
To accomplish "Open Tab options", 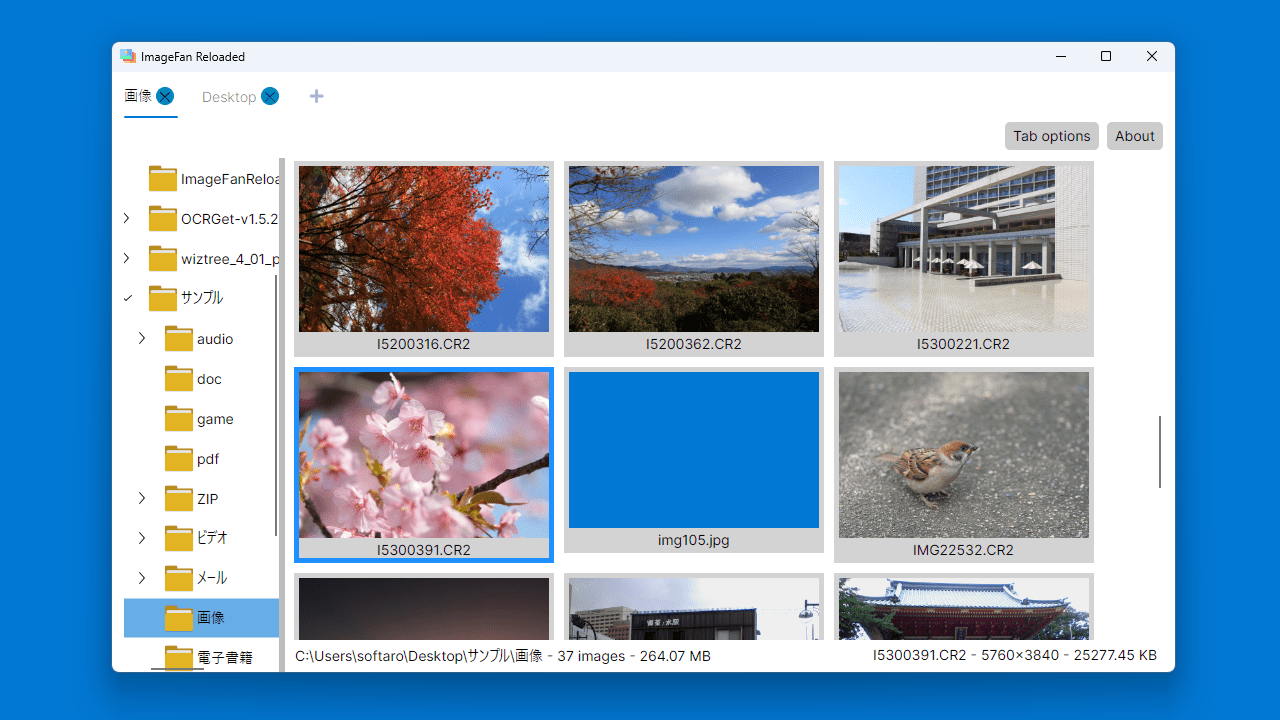I will click(1052, 136).
